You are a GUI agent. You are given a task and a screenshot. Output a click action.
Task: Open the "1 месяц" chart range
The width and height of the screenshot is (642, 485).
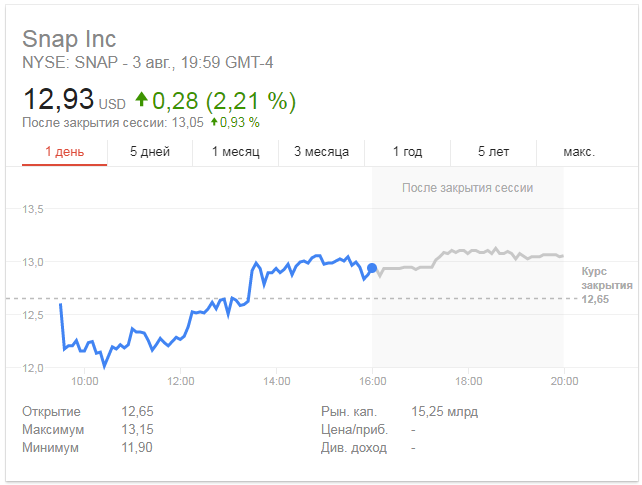(235, 152)
